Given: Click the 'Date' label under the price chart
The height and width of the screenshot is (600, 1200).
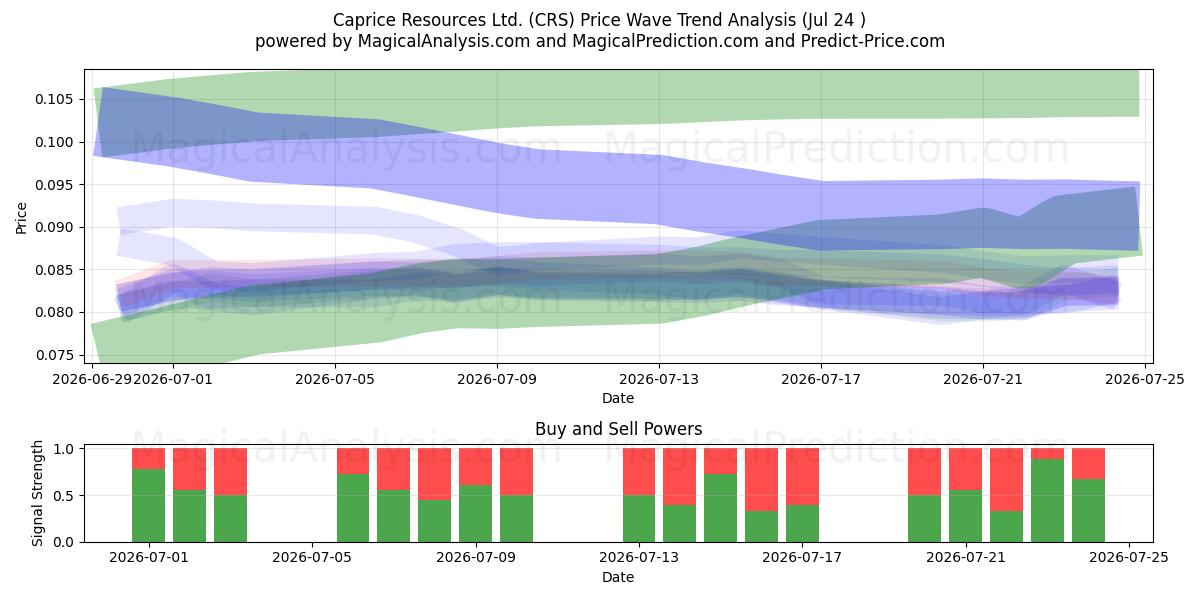Looking at the screenshot, I should (x=618, y=399).
